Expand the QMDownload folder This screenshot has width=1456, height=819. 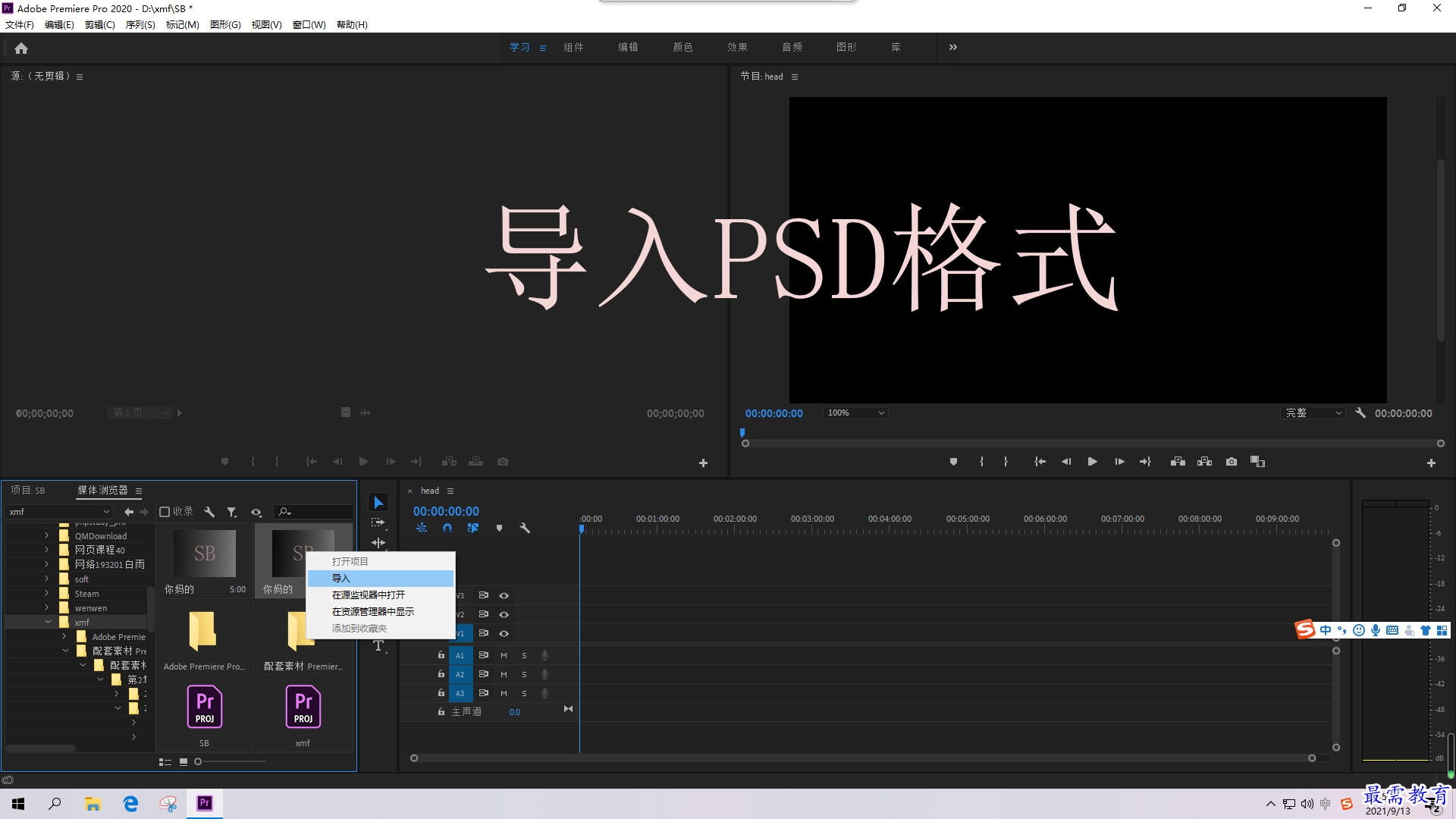[47, 535]
